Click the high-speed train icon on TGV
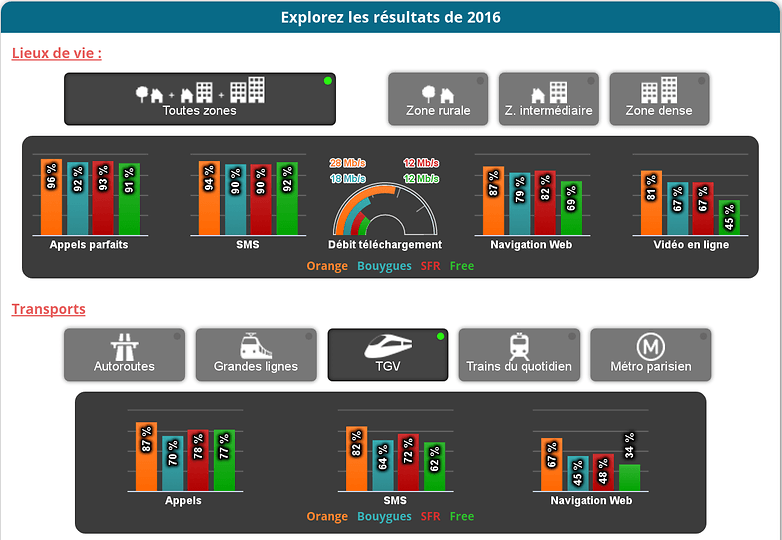This screenshot has height=540, width=782. pos(388,347)
